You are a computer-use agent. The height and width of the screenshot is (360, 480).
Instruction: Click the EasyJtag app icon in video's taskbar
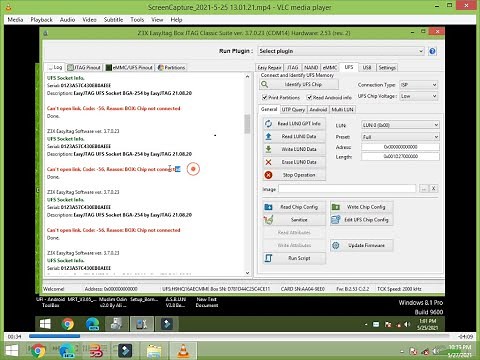tap(142, 324)
